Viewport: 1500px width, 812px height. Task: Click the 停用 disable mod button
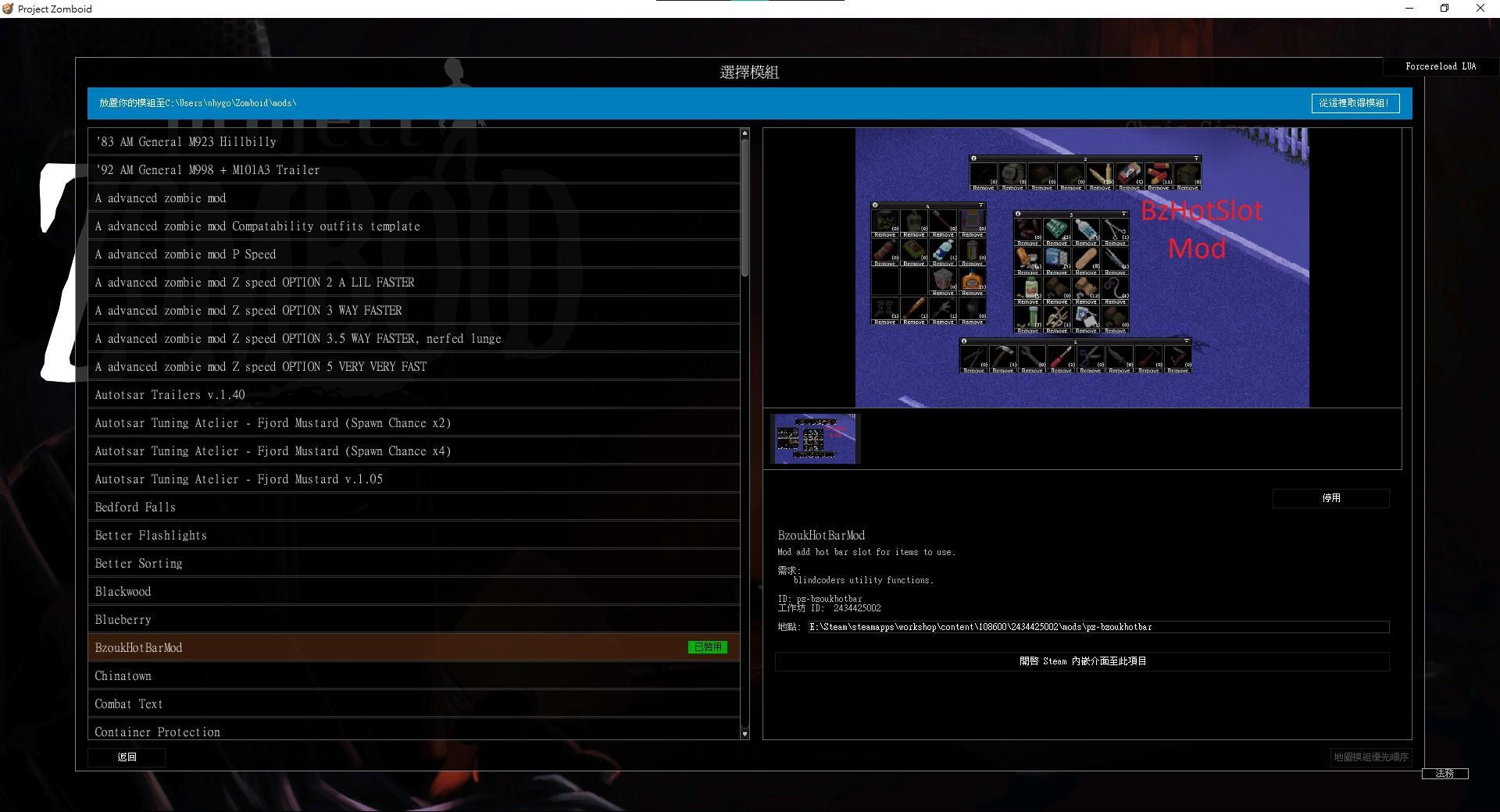coord(1330,498)
